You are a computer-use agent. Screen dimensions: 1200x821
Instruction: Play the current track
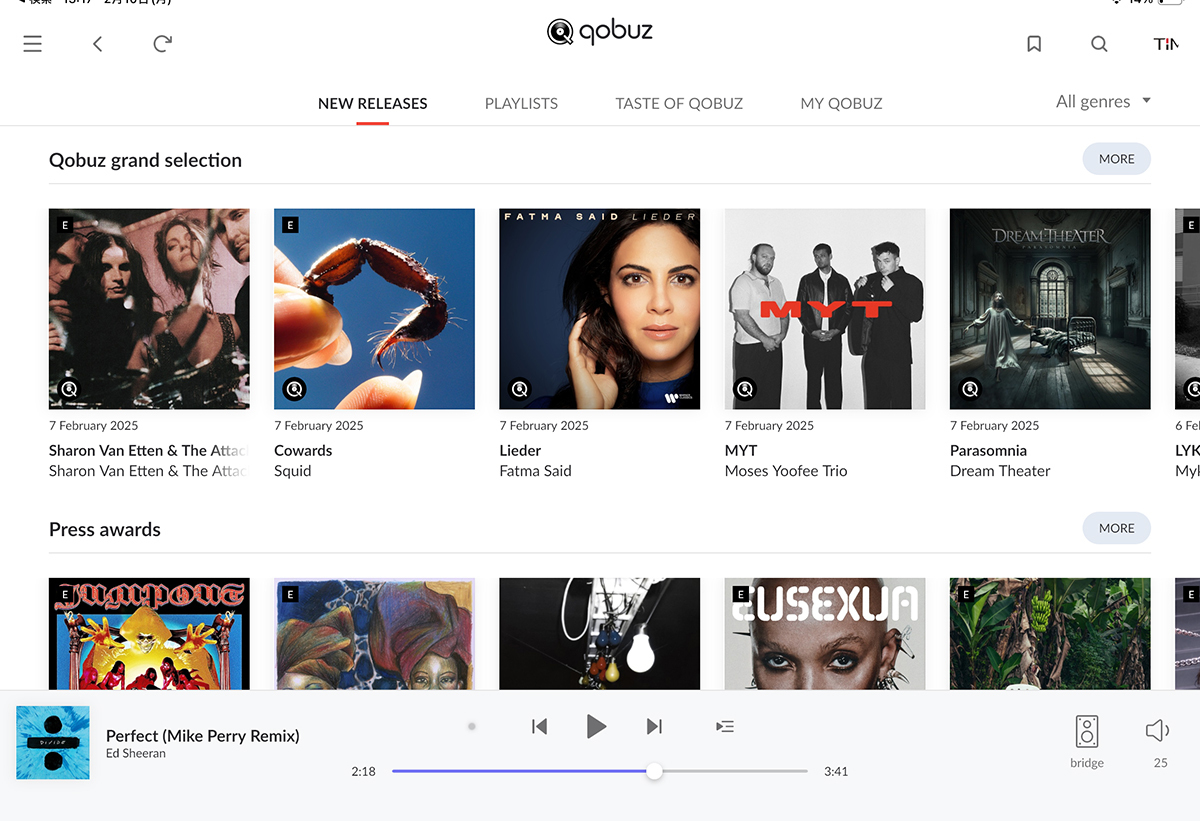(596, 726)
